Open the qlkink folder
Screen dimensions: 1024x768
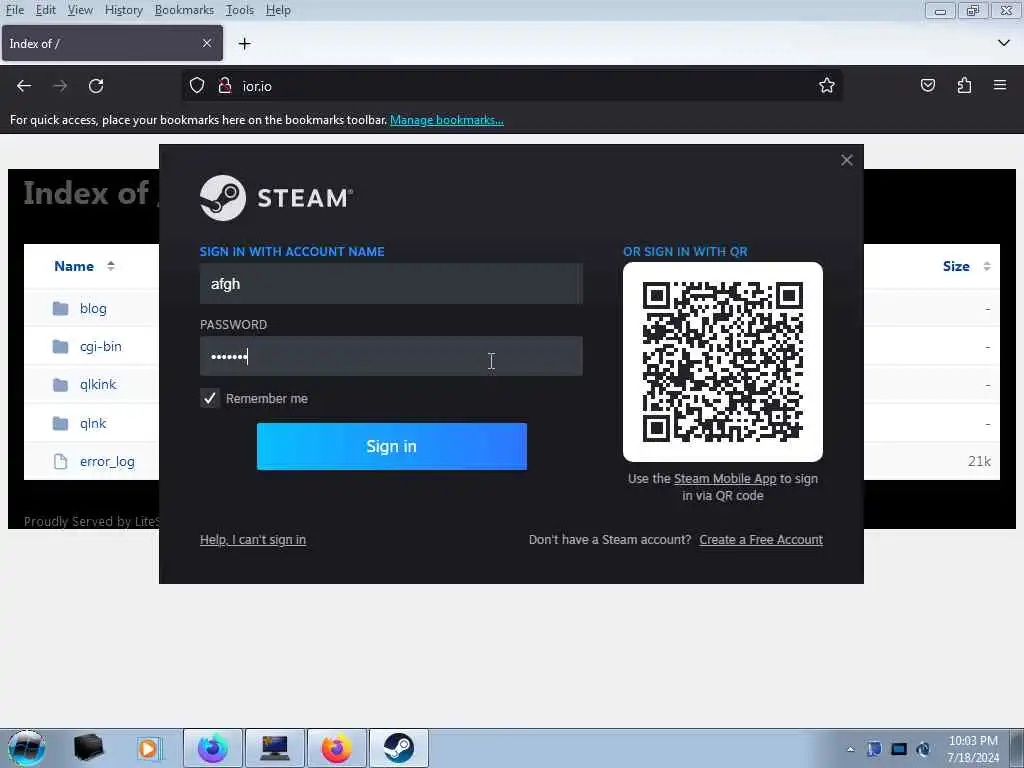point(98,385)
